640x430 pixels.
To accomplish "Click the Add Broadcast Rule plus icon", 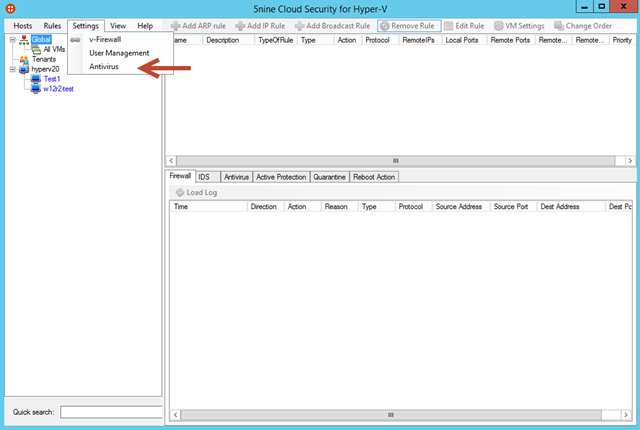I will click(x=300, y=26).
